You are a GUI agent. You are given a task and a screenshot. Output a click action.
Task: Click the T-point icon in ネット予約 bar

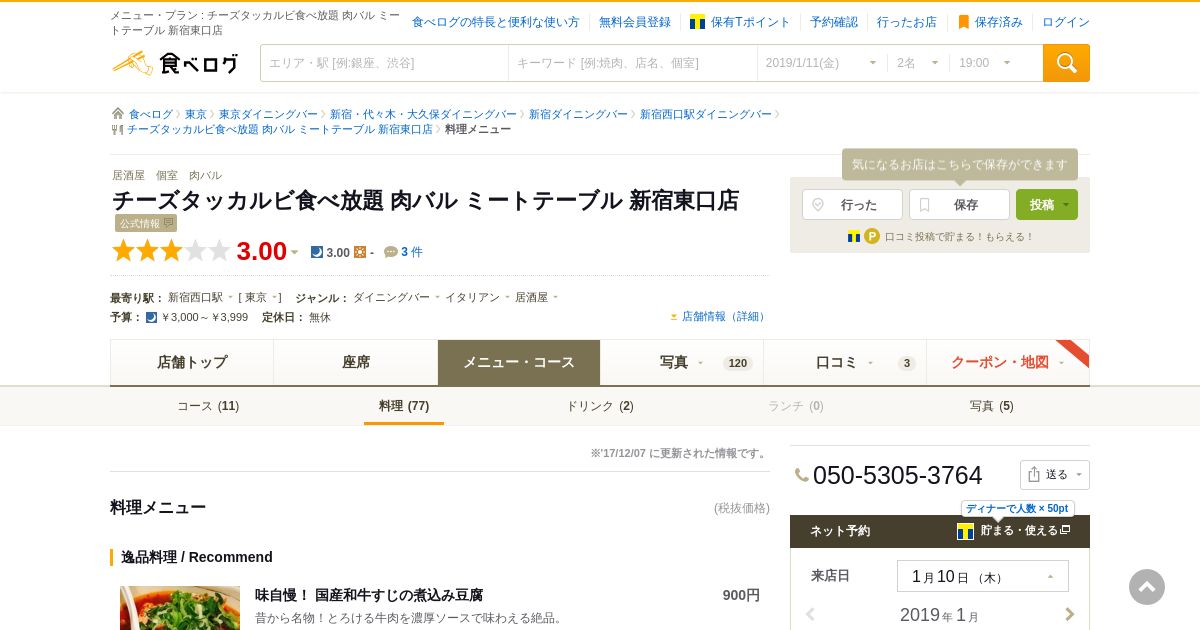tap(965, 531)
